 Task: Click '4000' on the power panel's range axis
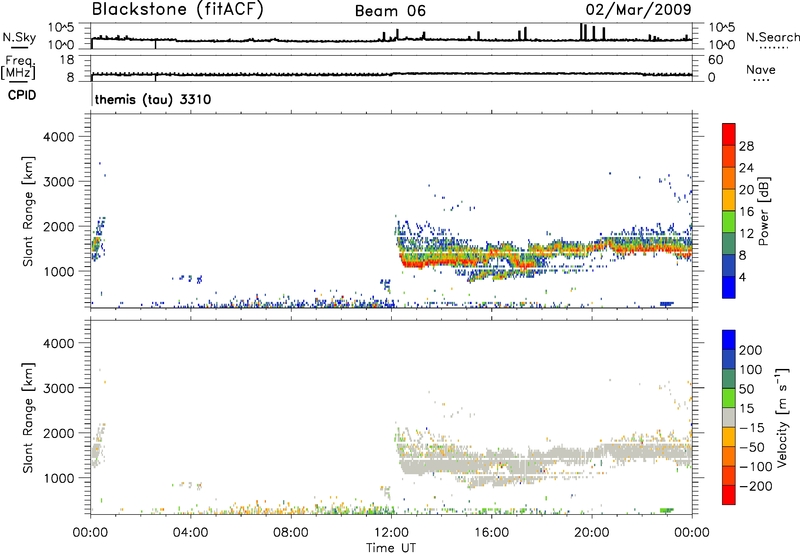tap(59, 137)
